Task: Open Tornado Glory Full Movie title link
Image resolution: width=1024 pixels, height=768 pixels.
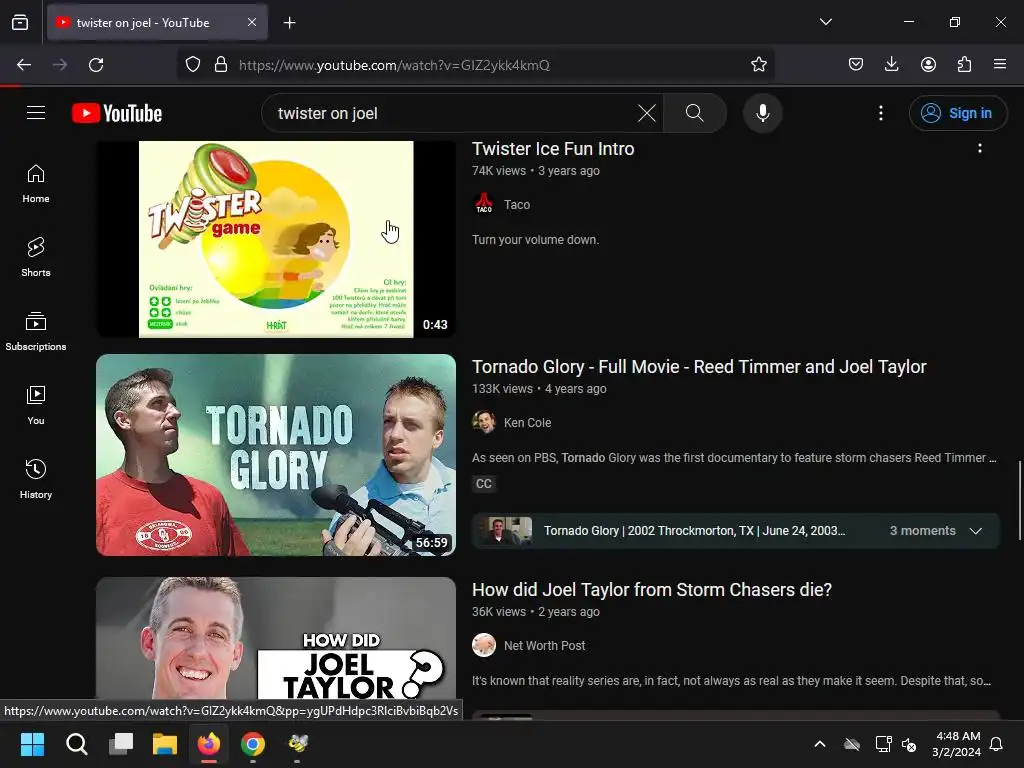Action: point(699,366)
